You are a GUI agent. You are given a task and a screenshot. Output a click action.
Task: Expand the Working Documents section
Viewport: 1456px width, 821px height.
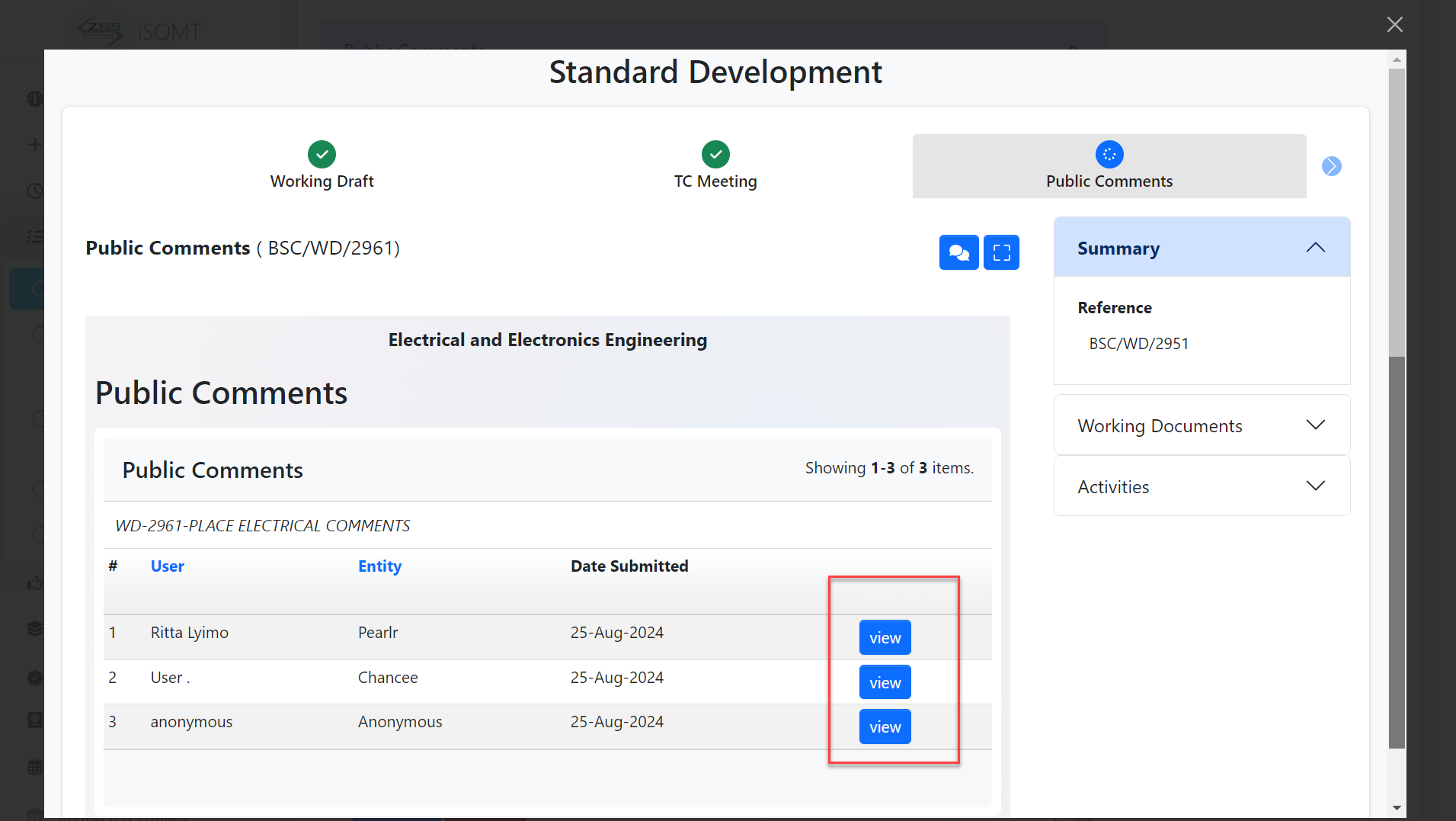pos(1315,425)
